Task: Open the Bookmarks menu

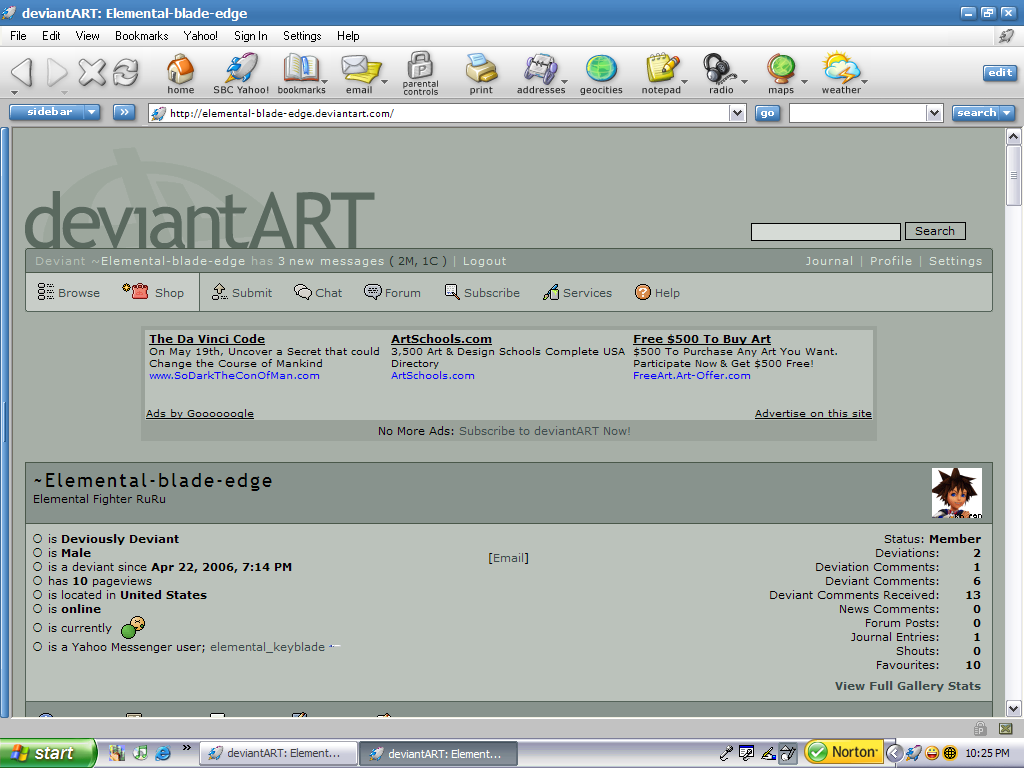Action: click(x=142, y=36)
